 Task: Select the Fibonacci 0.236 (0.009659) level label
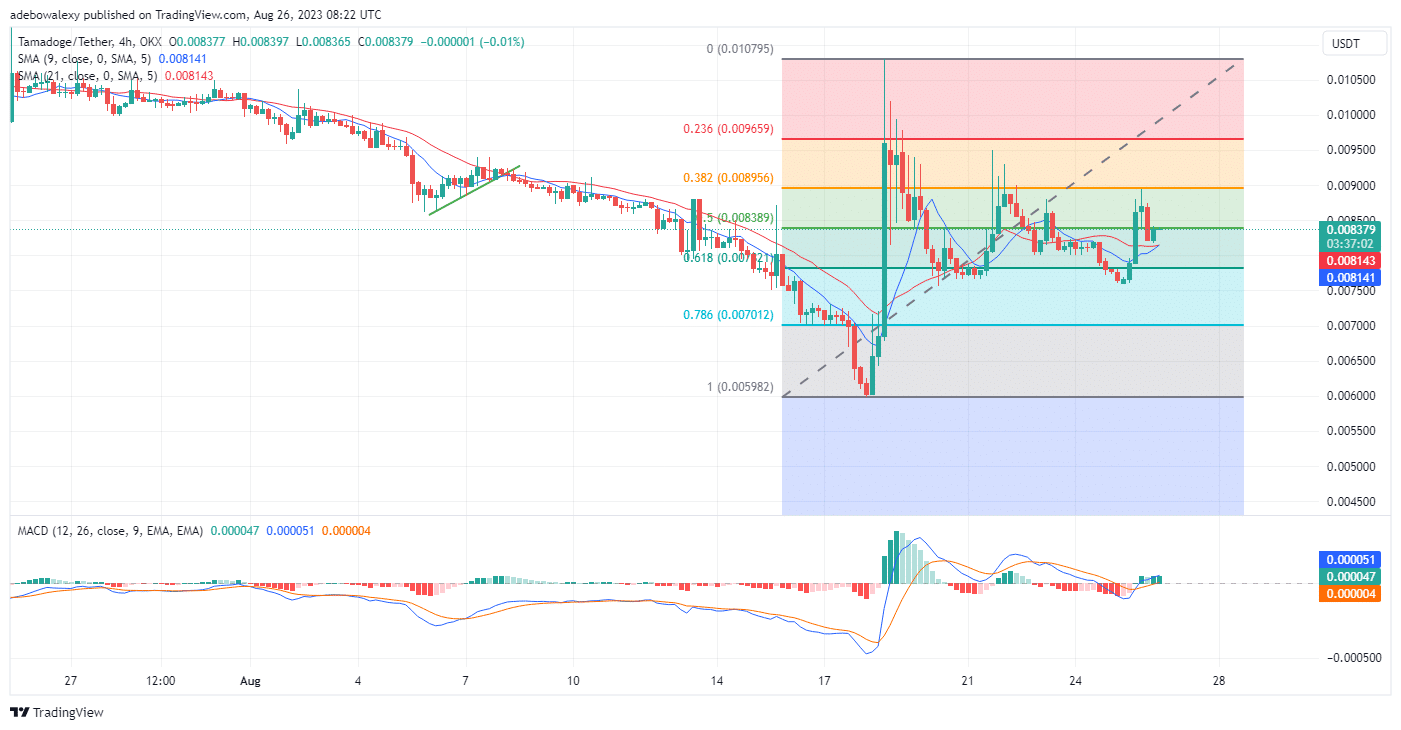[729, 129]
